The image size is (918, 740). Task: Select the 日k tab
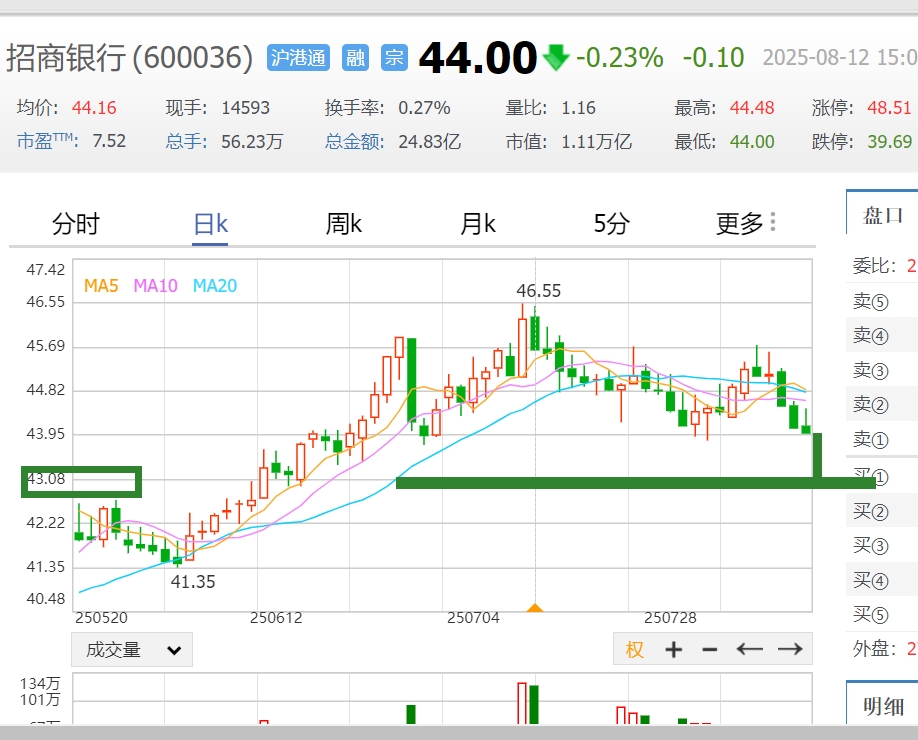[210, 224]
